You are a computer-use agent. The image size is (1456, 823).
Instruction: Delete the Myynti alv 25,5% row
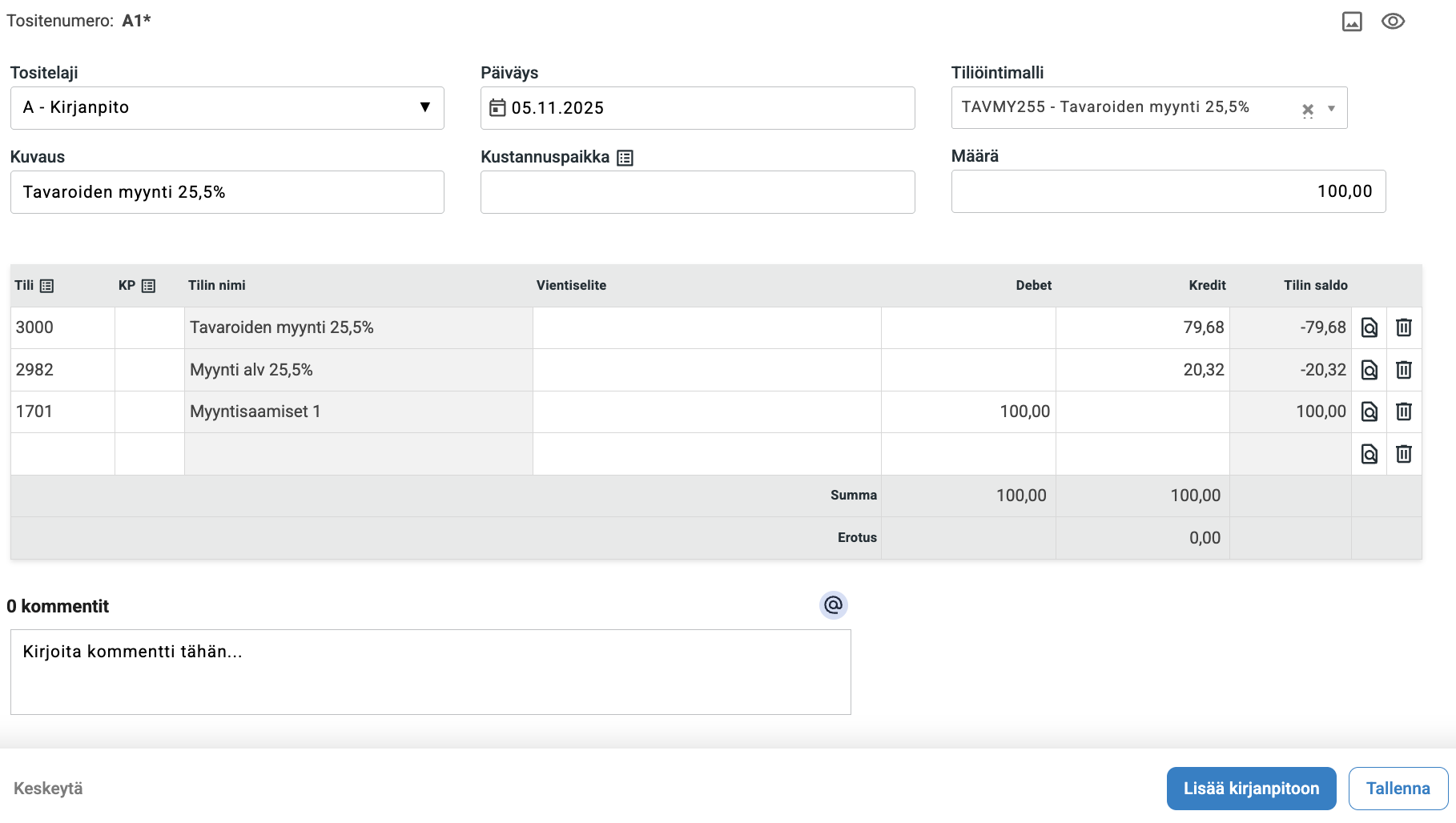click(1403, 370)
